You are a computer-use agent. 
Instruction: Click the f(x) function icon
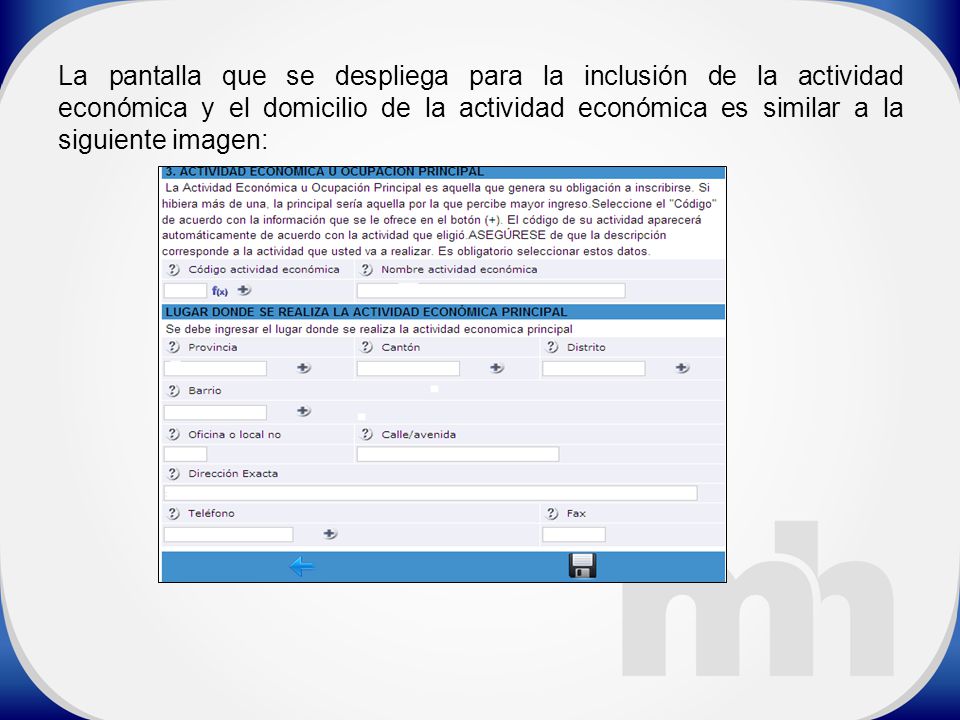pyautogui.click(x=220, y=291)
